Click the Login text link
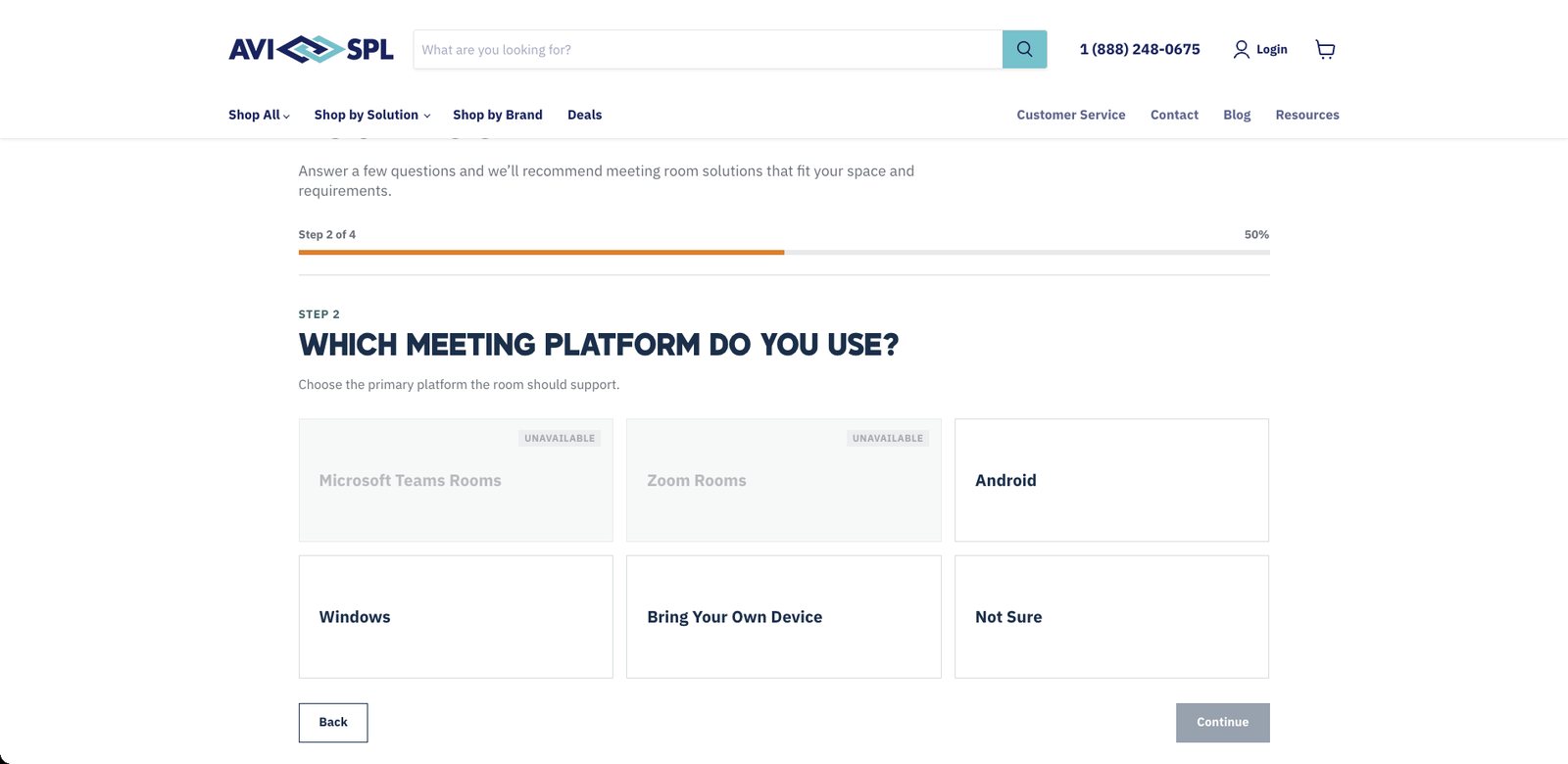 coord(1272,49)
